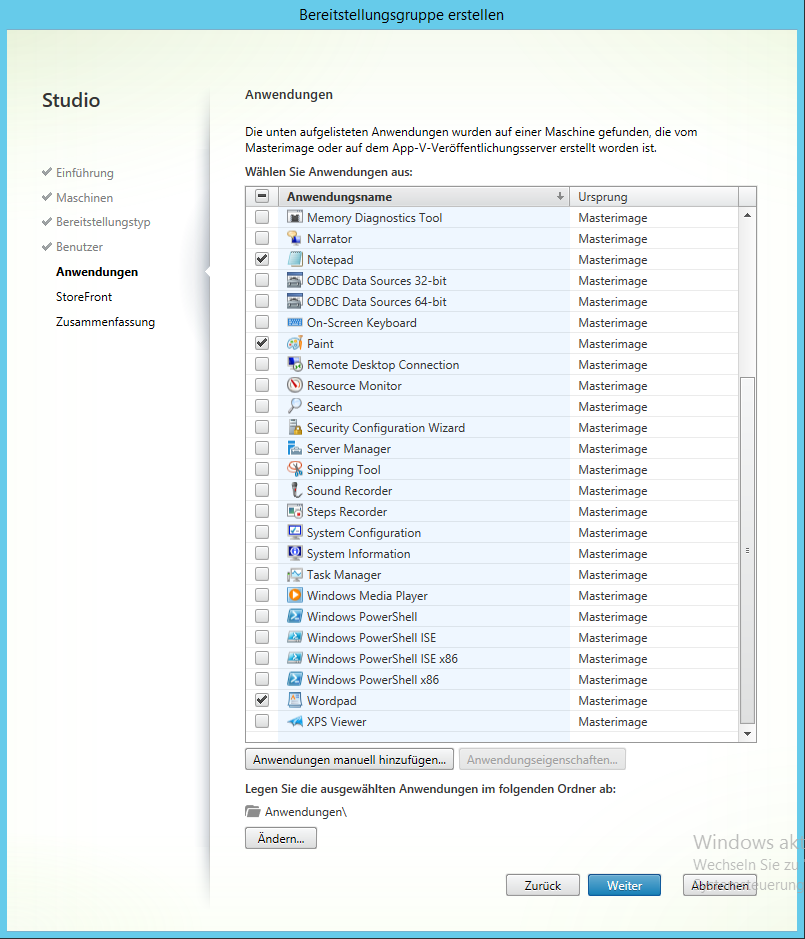Click the Windows PowerShell ISE x86 icon

coord(294,658)
